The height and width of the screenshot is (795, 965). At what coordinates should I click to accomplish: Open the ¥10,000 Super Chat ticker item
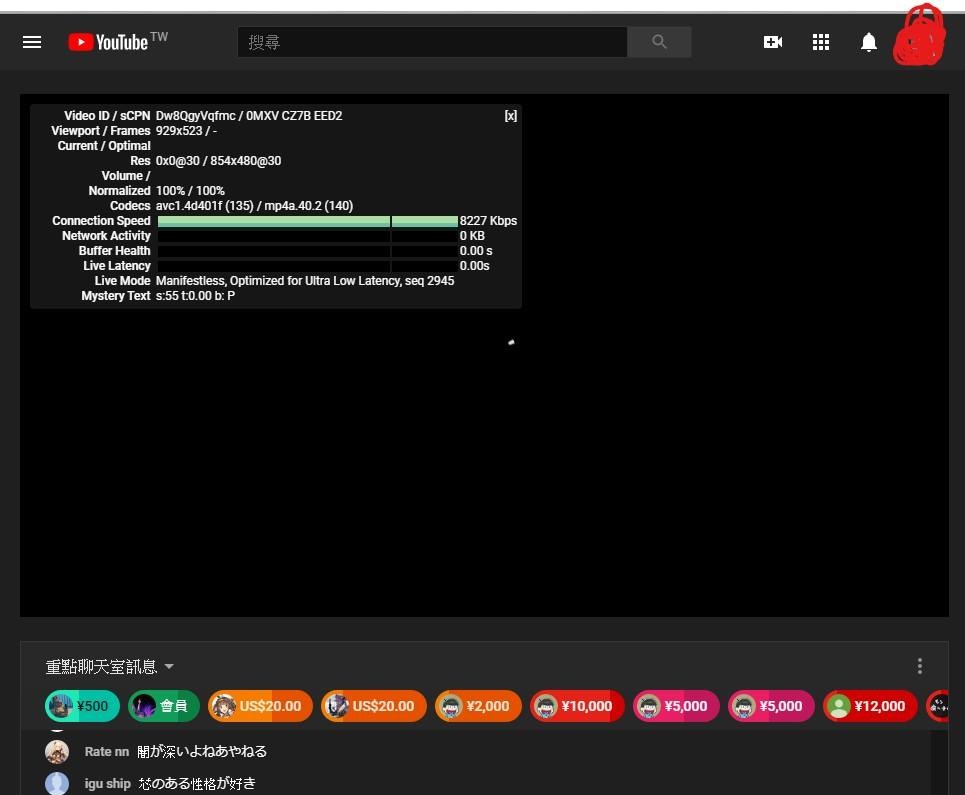(577, 706)
